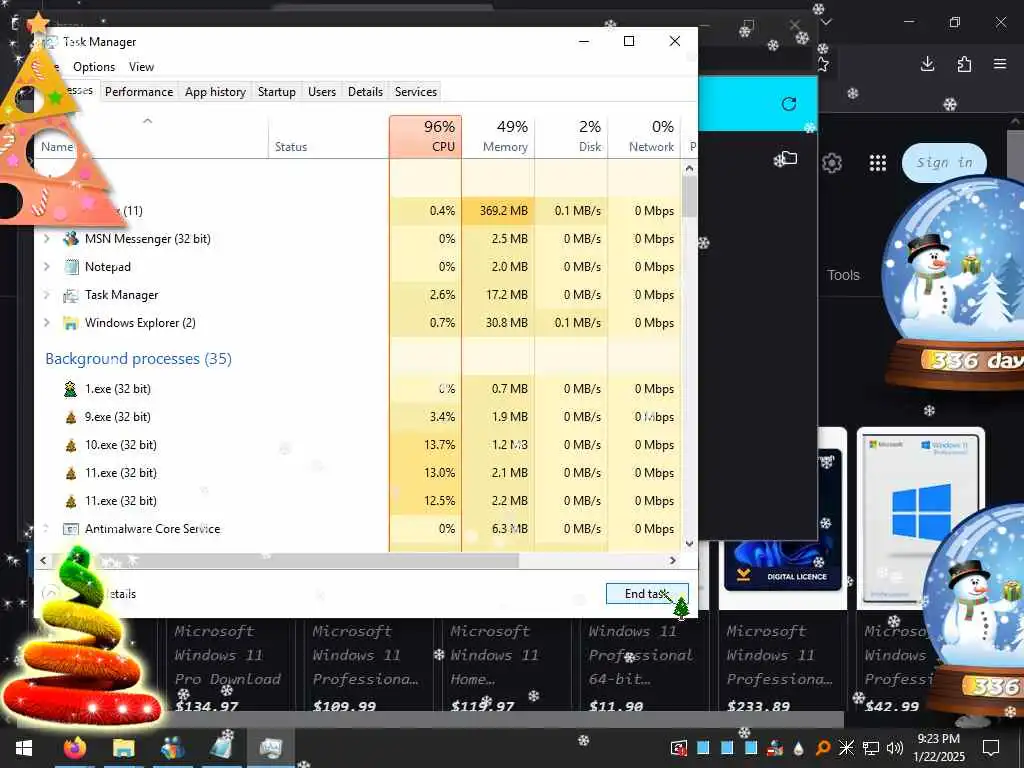The width and height of the screenshot is (1024, 768).
Task: Switch to the Services tab
Action: tap(415, 91)
